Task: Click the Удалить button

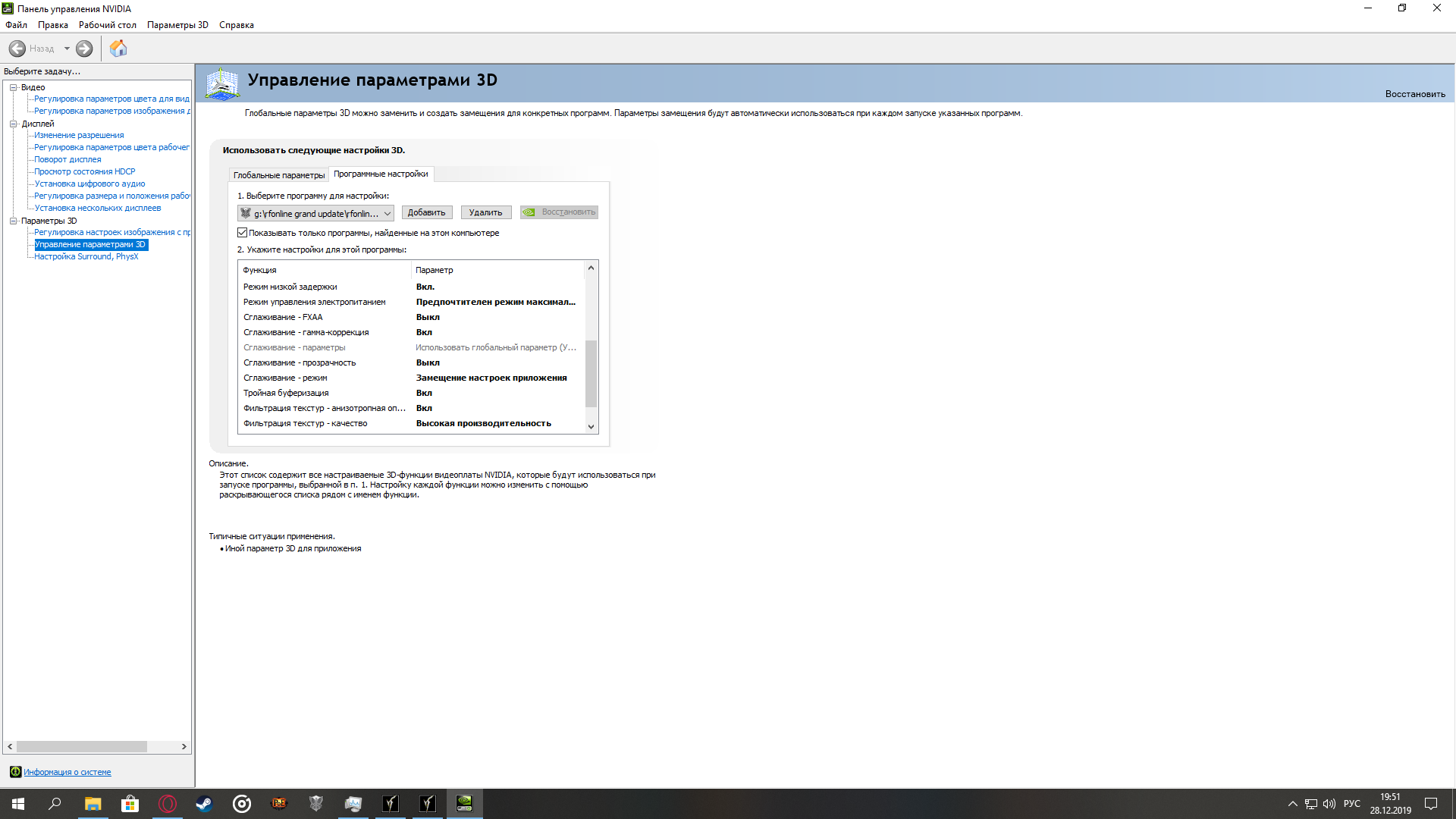Action: pos(486,212)
